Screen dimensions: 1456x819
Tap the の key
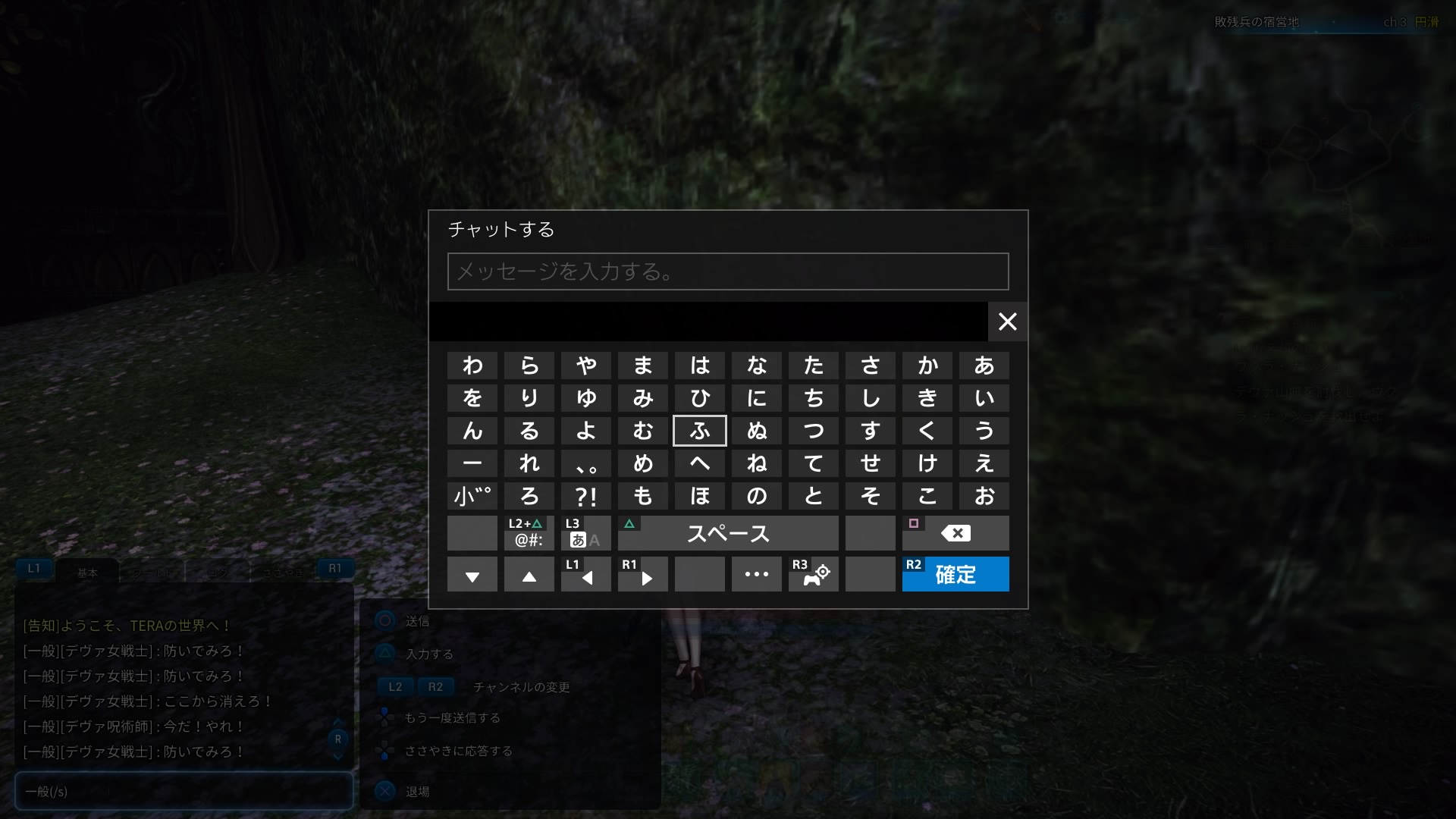pos(757,496)
